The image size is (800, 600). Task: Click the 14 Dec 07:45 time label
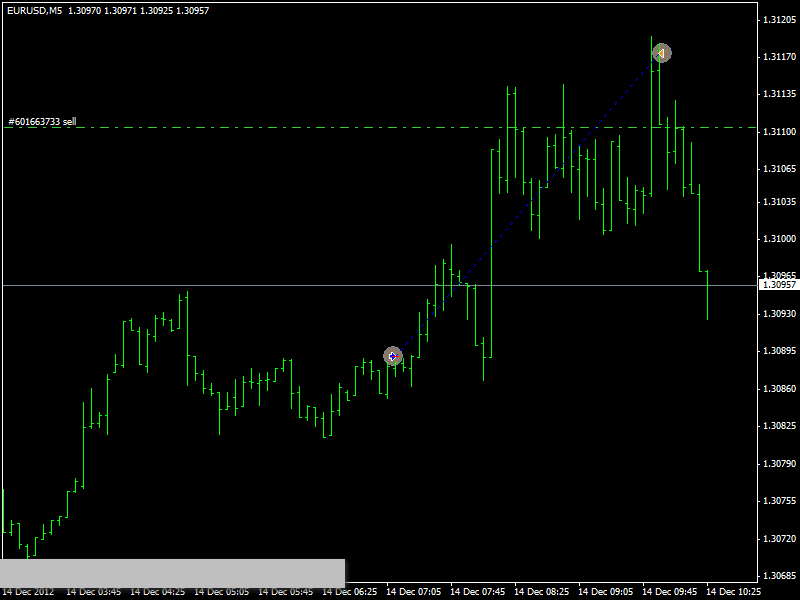(478, 592)
